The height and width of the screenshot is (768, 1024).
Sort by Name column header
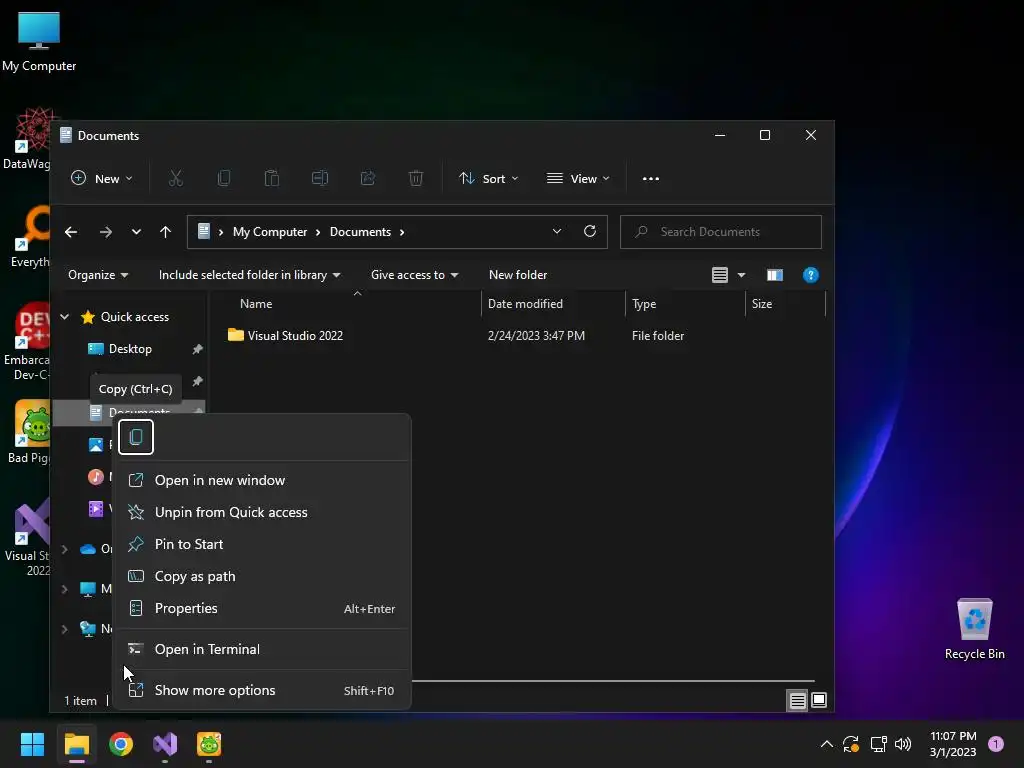click(255, 304)
